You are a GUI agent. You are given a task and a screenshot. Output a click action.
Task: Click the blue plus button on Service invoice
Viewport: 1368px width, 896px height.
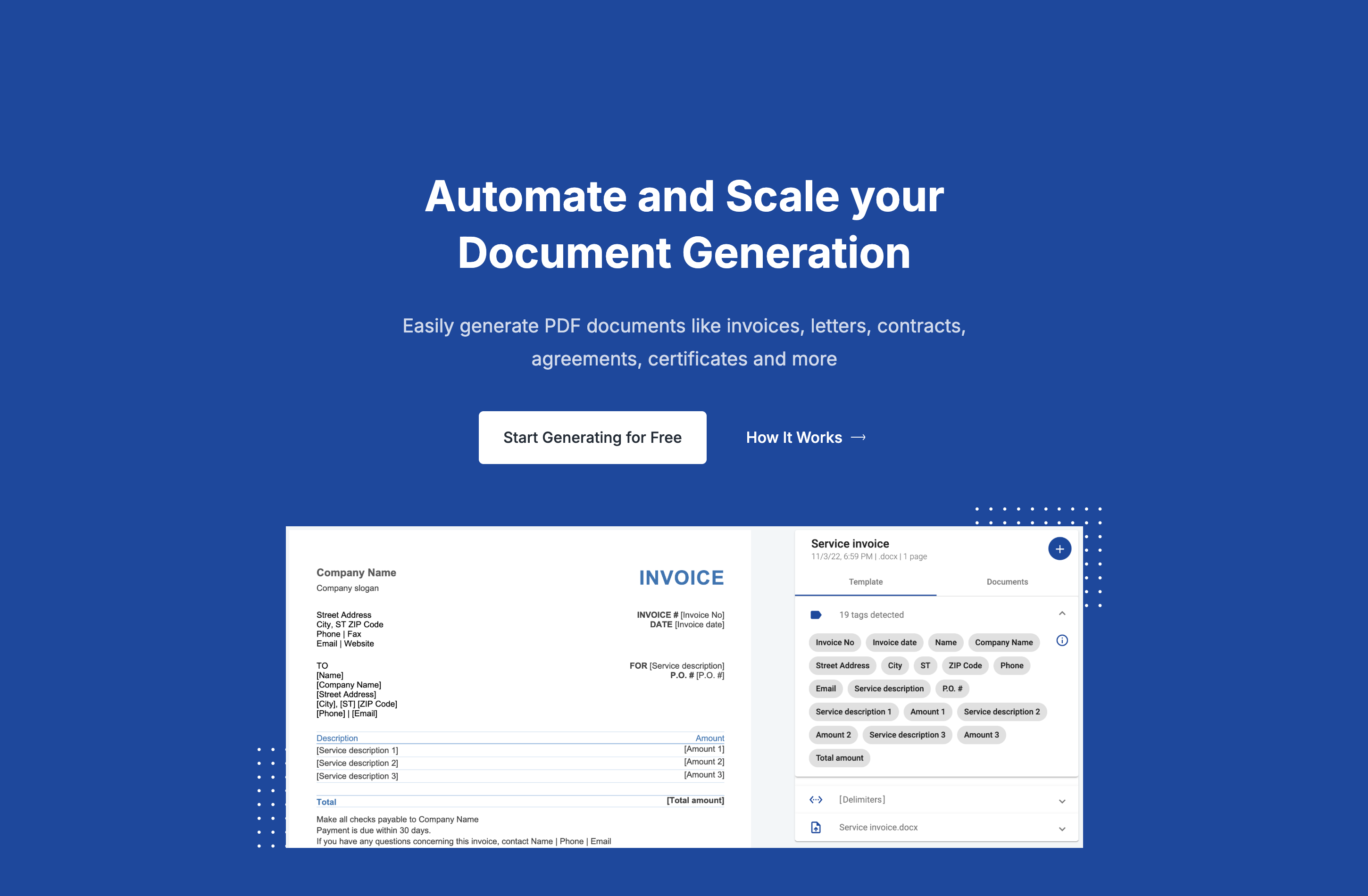click(1059, 549)
